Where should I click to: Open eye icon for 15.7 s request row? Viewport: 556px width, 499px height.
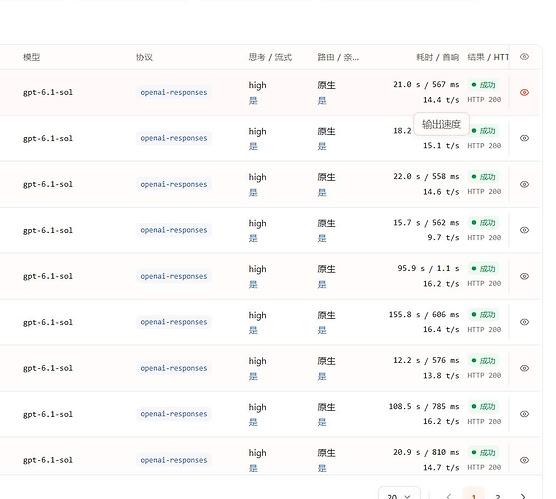524,230
